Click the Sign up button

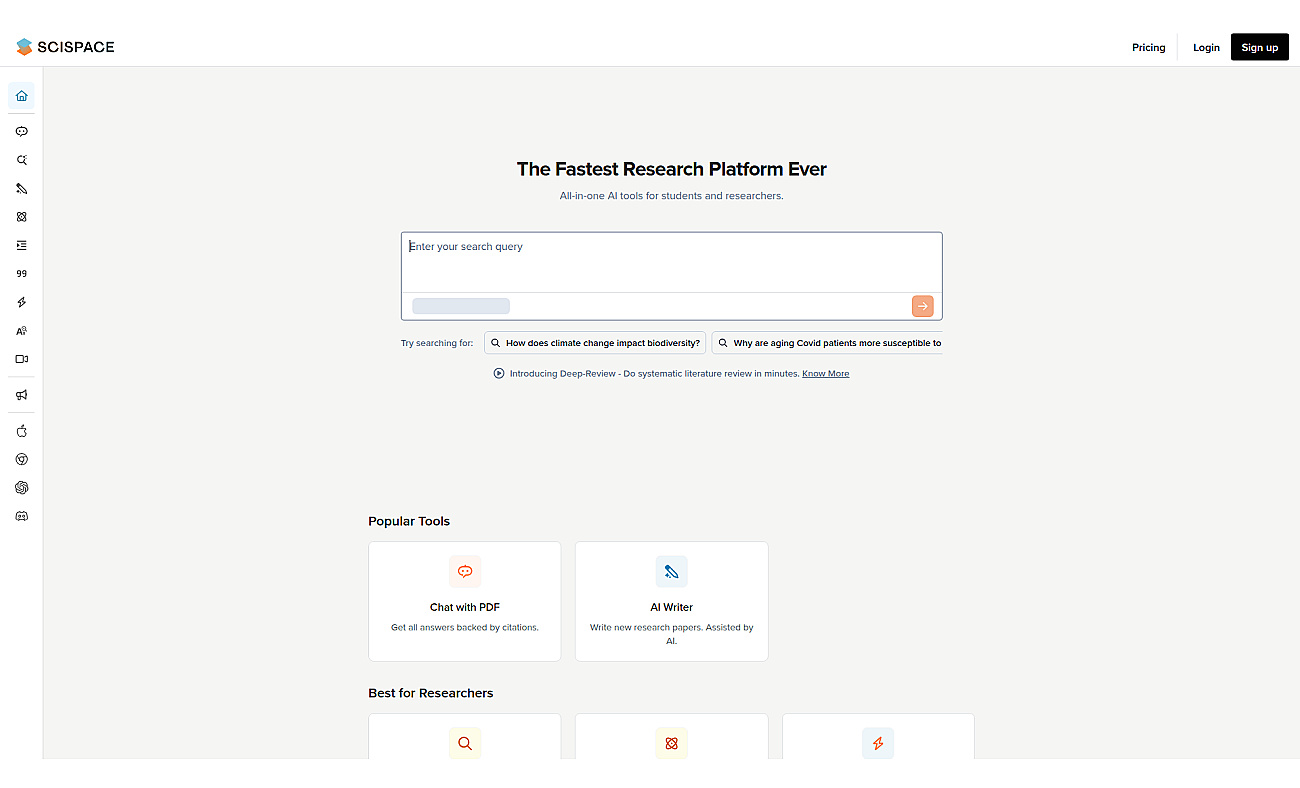coord(1260,47)
